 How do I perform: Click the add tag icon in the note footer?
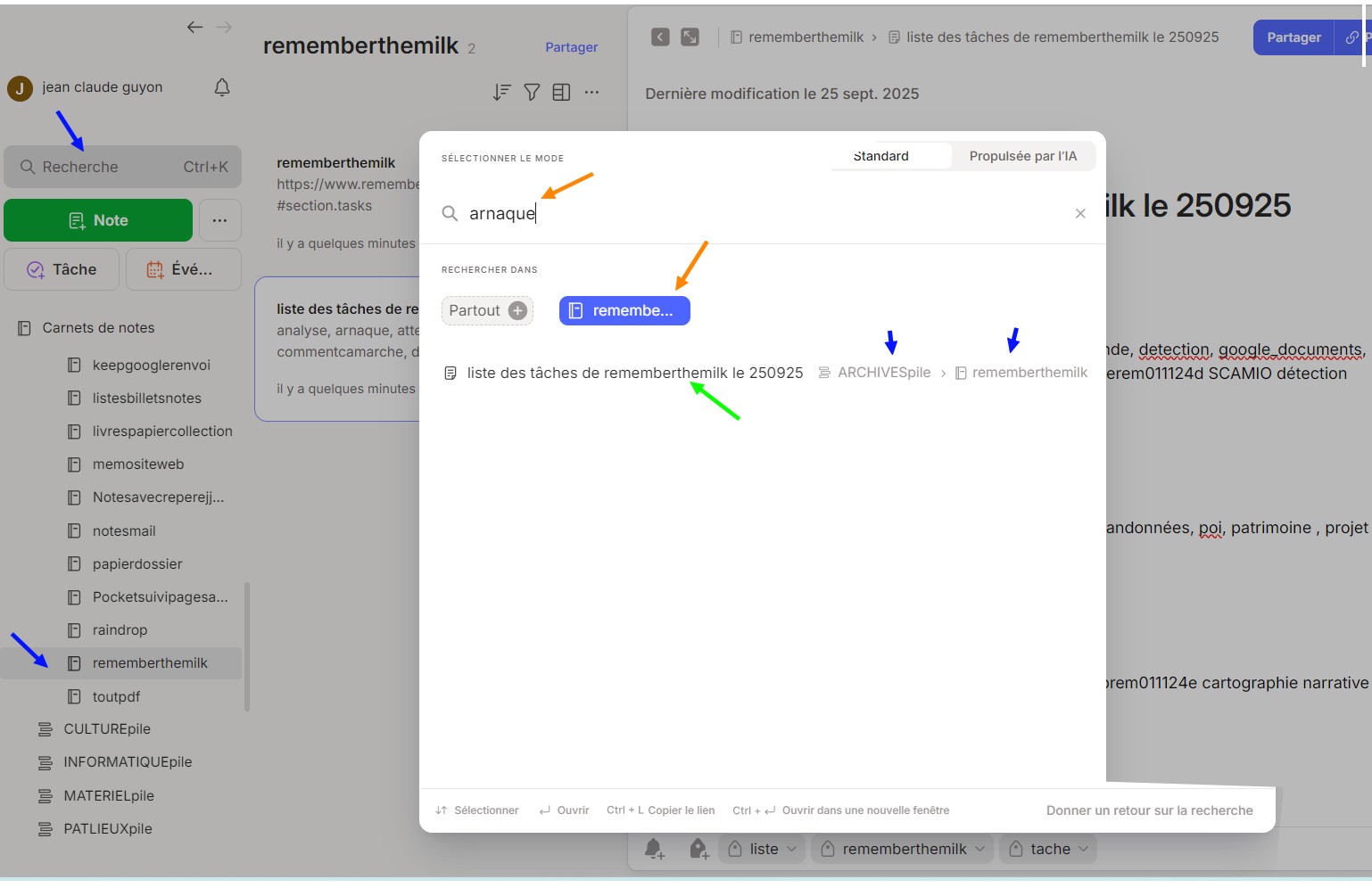(698, 849)
